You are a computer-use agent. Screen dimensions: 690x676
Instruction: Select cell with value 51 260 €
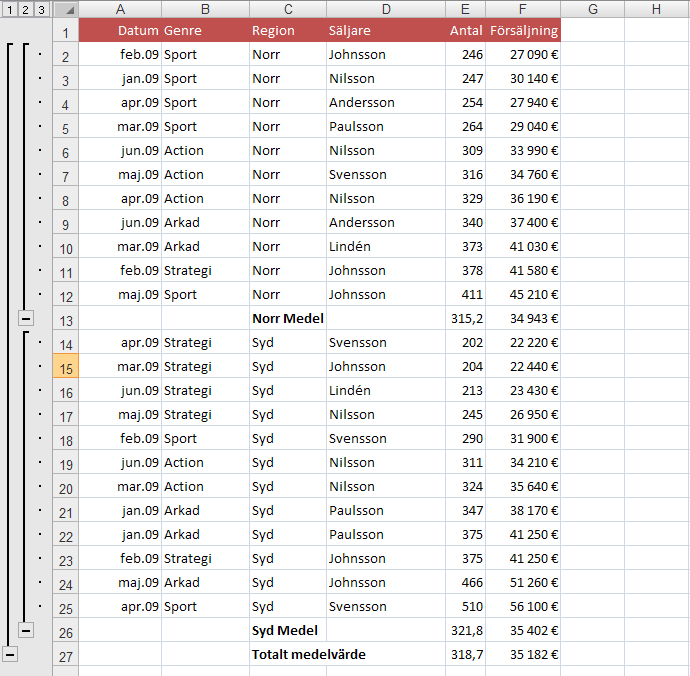[x=523, y=582]
